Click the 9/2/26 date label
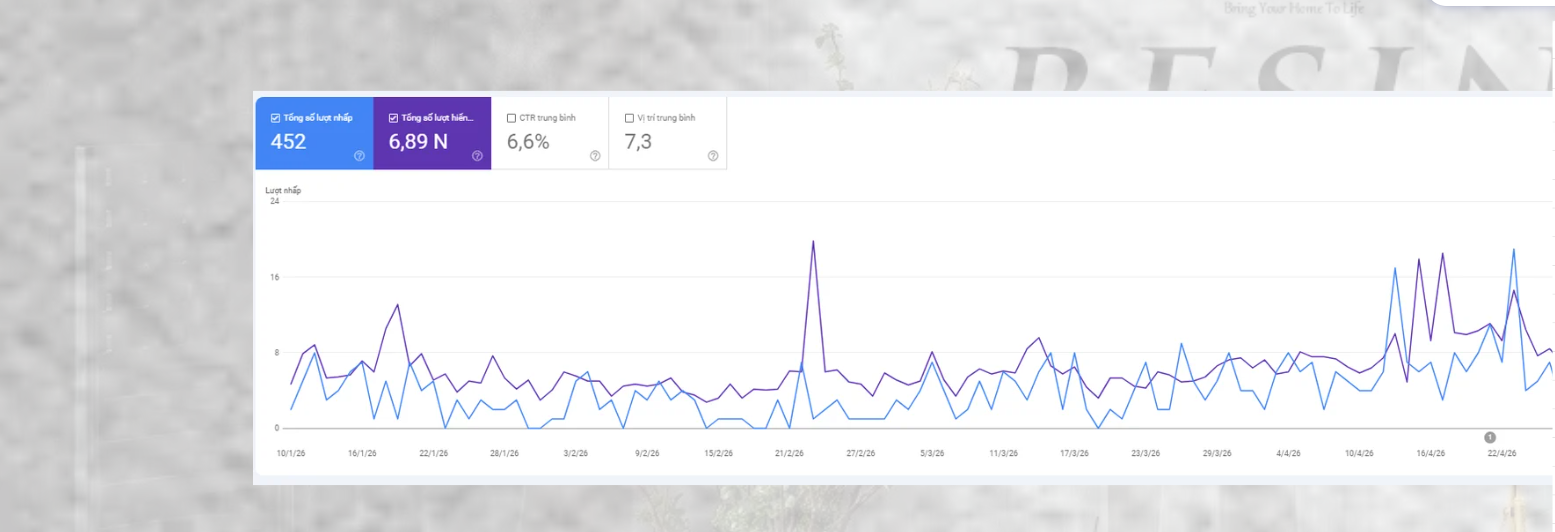The image size is (1555, 532). (x=647, y=453)
